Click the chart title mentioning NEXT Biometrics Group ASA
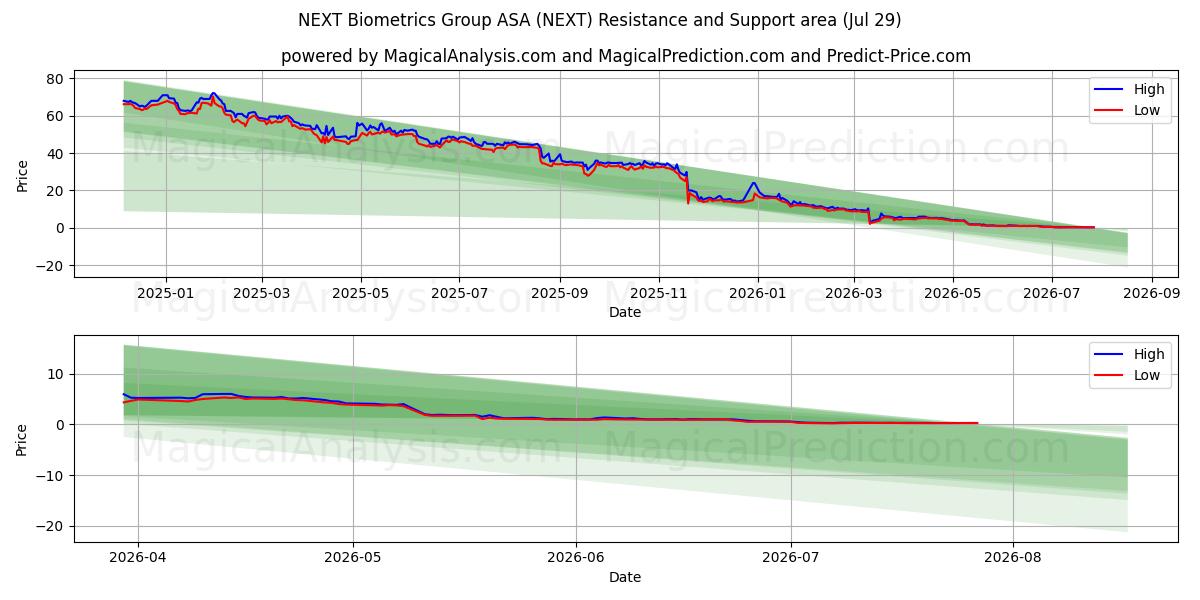 pos(600,20)
